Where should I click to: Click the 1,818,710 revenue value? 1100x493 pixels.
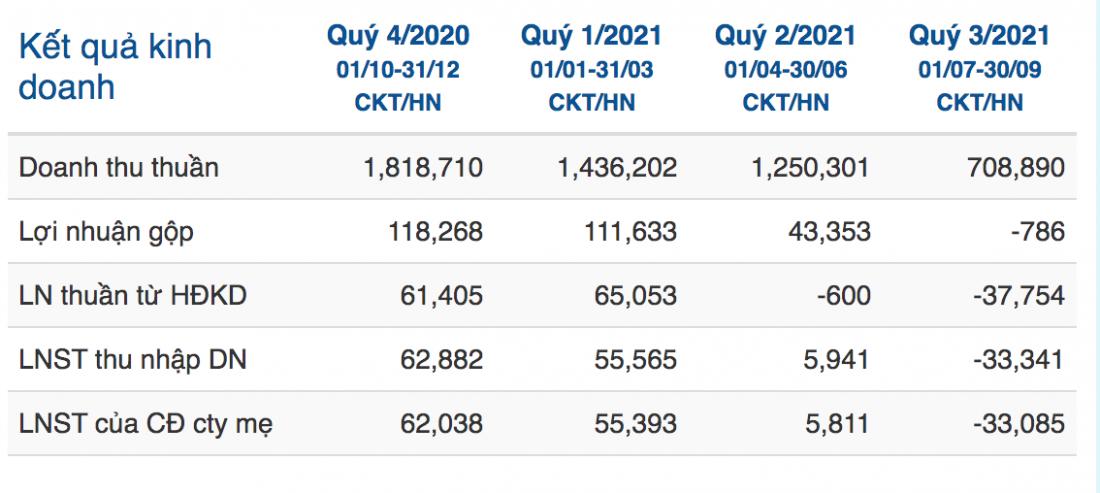(423, 168)
